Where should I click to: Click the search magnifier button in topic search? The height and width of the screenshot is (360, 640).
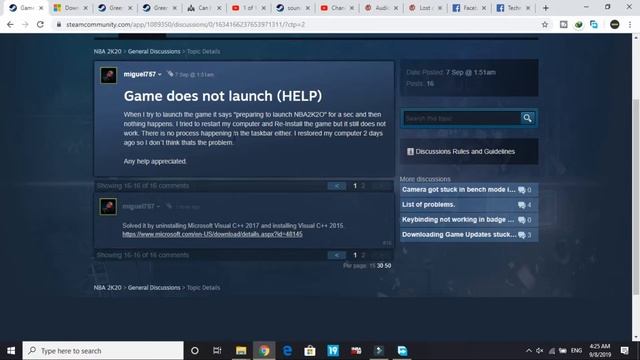(x=527, y=118)
